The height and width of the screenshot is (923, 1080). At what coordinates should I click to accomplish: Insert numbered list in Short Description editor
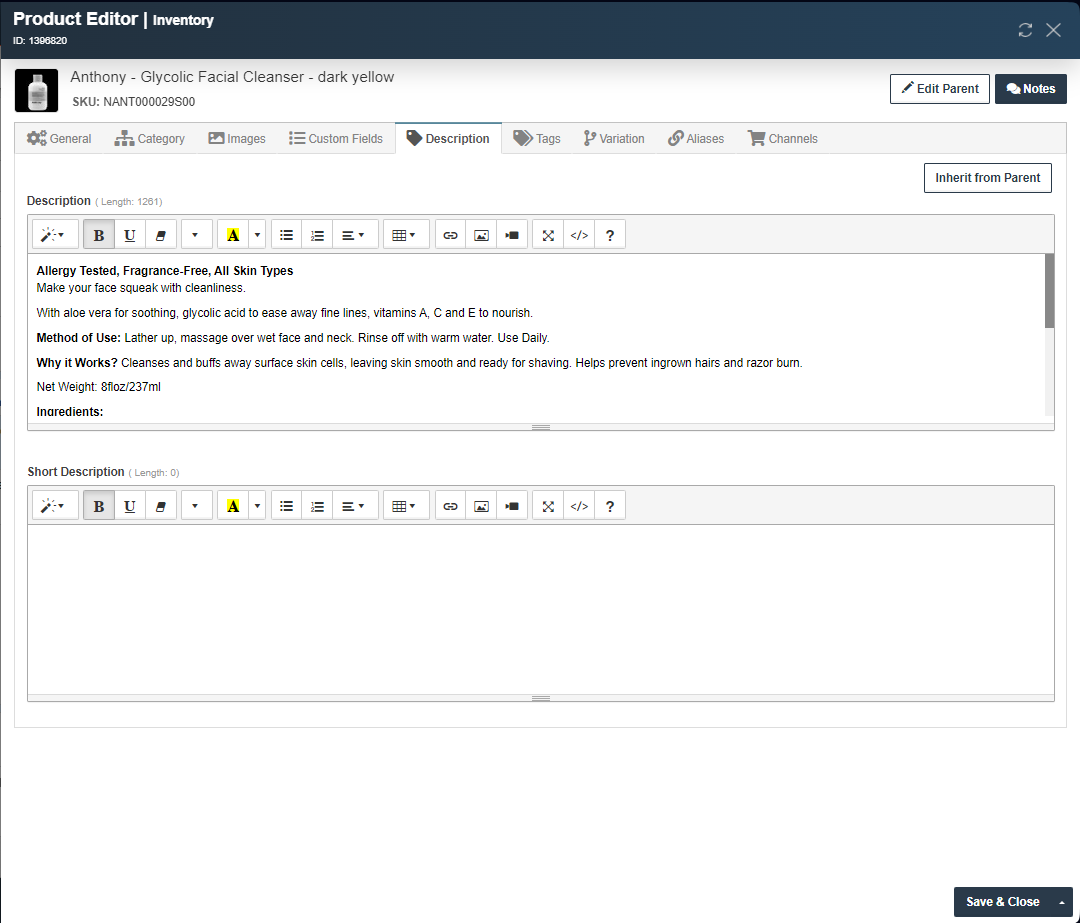317,506
